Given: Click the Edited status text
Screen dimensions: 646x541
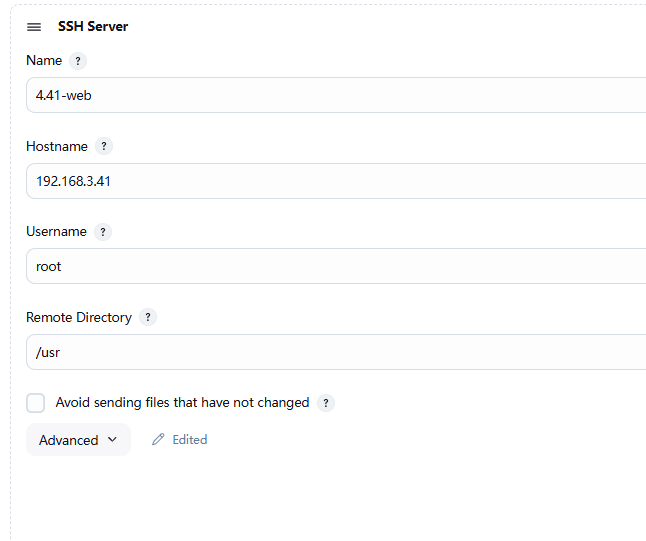Looking at the screenshot, I should pos(190,440).
